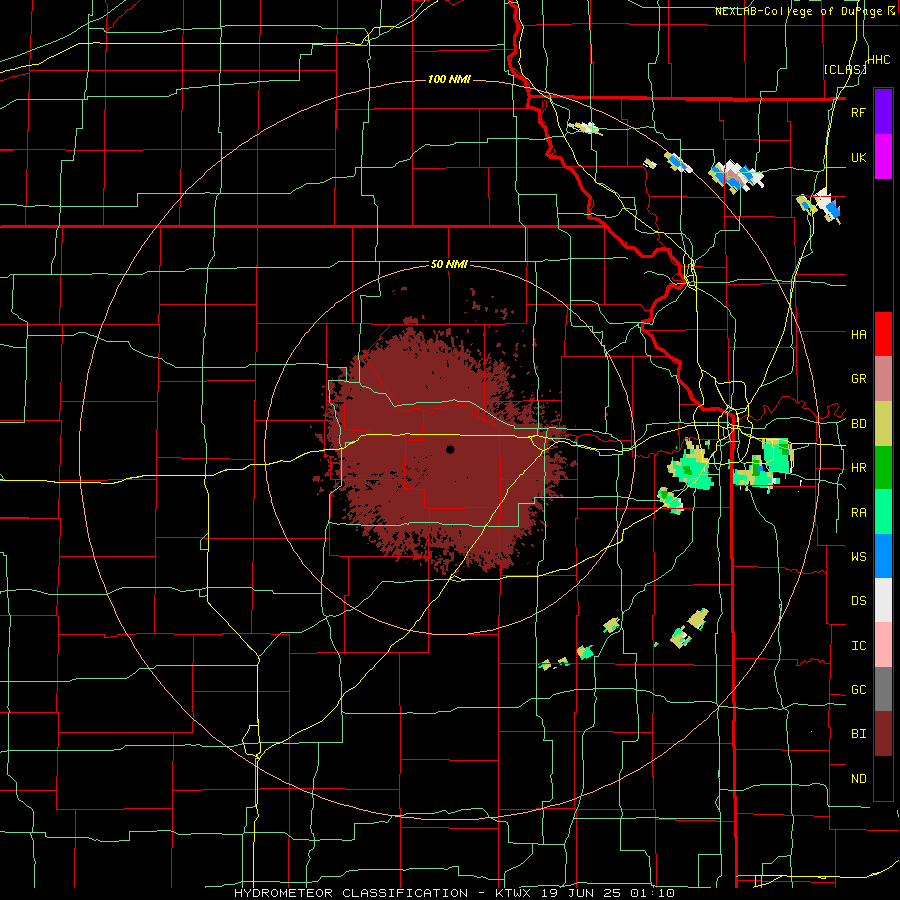Click the HHC product code label

click(x=878, y=60)
